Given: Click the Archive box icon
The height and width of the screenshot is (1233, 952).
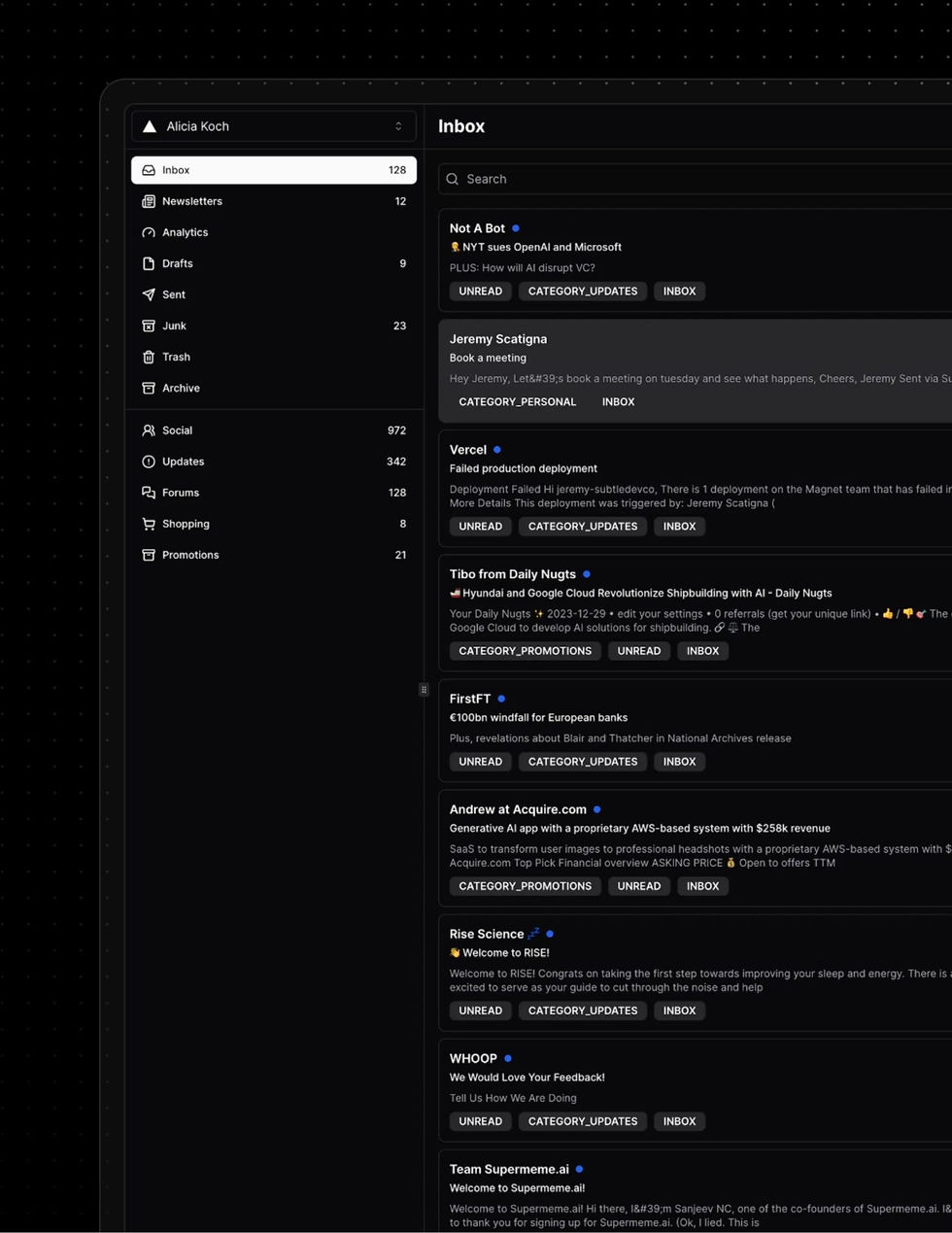Looking at the screenshot, I should [x=149, y=388].
